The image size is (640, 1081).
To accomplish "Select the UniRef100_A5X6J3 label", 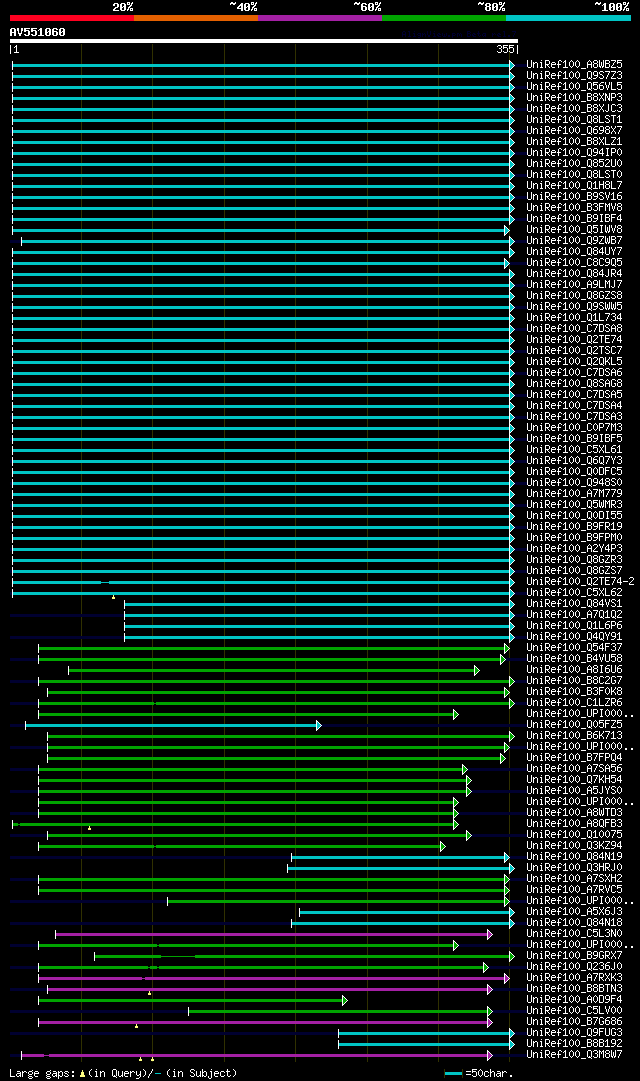I will 574,912.
